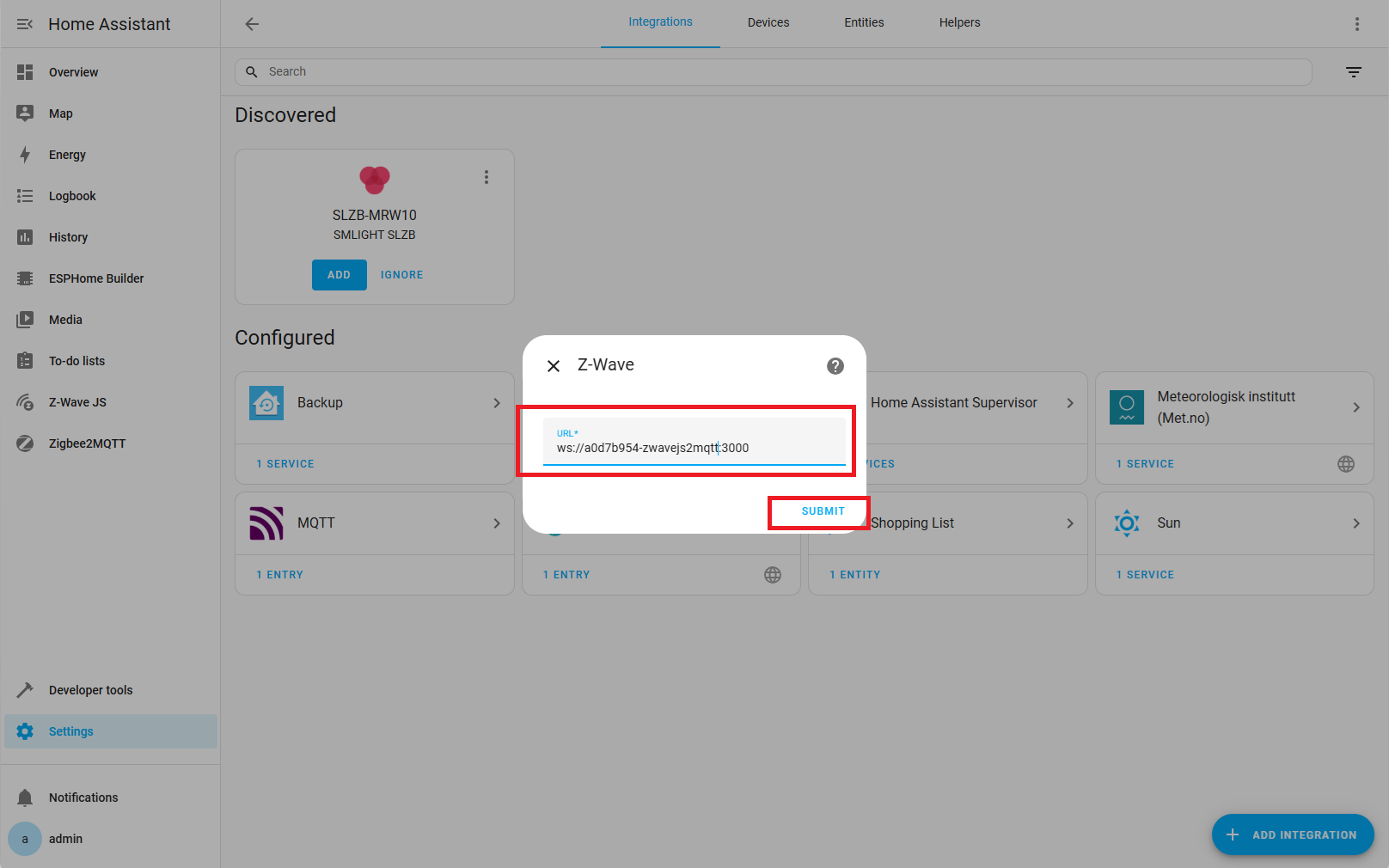Screen dimensions: 1389x868
Task: Open the Energy dashboard
Action: (110, 155)
